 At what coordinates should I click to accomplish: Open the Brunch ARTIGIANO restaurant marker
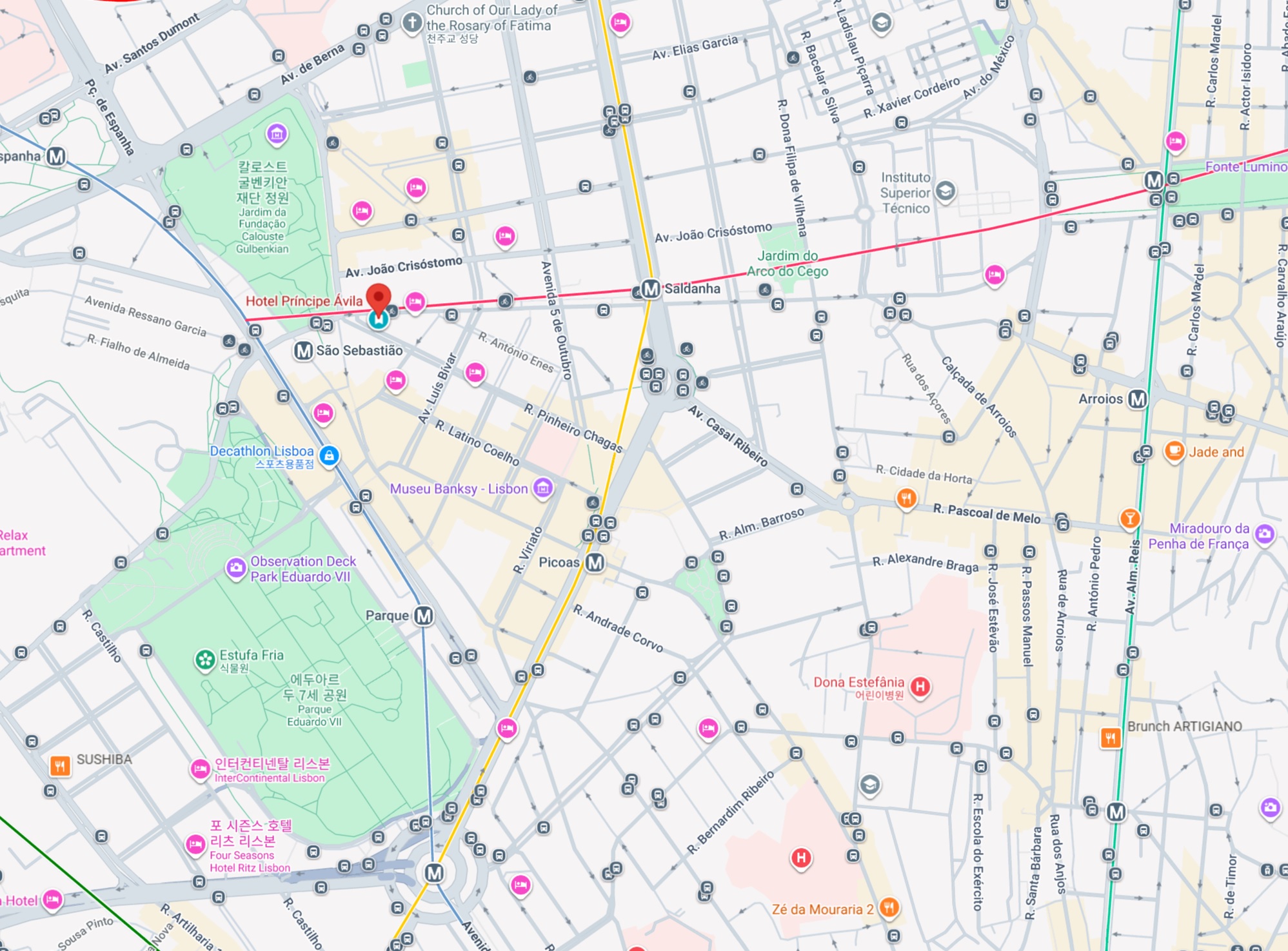click(1110, 737)
